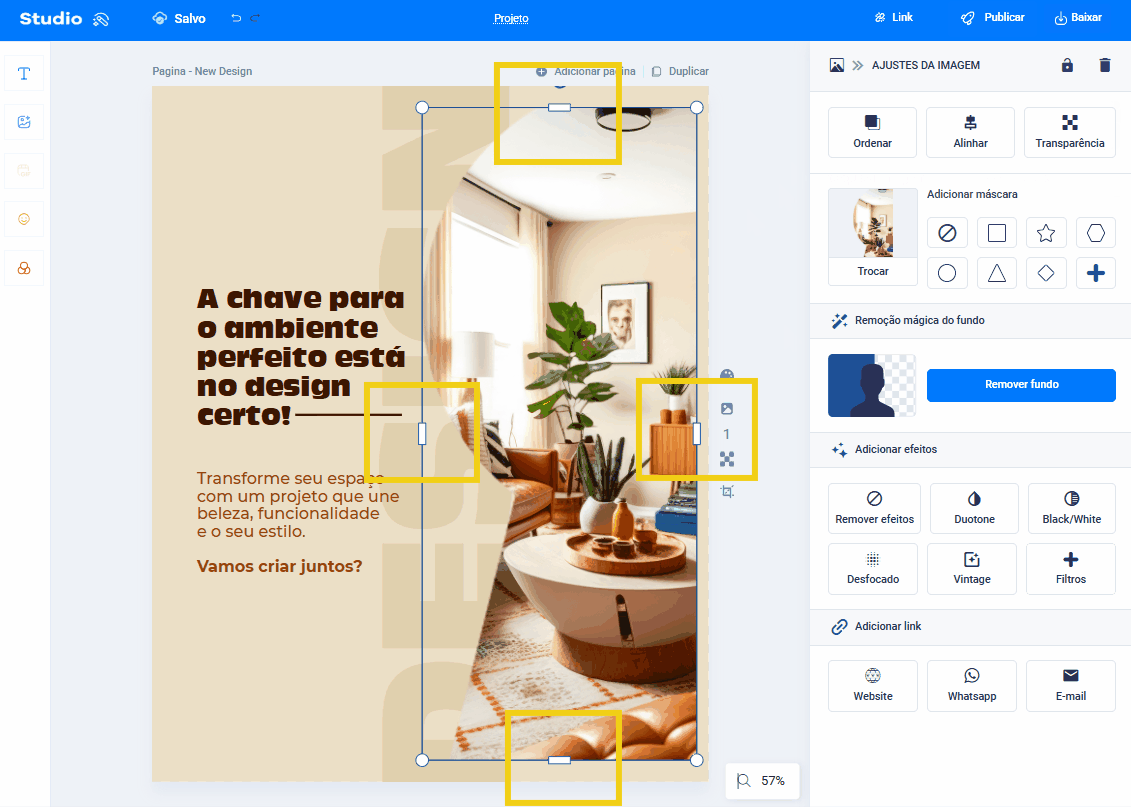
Task: Click the Salvo cloud save indicator
Action: (179, 18)
